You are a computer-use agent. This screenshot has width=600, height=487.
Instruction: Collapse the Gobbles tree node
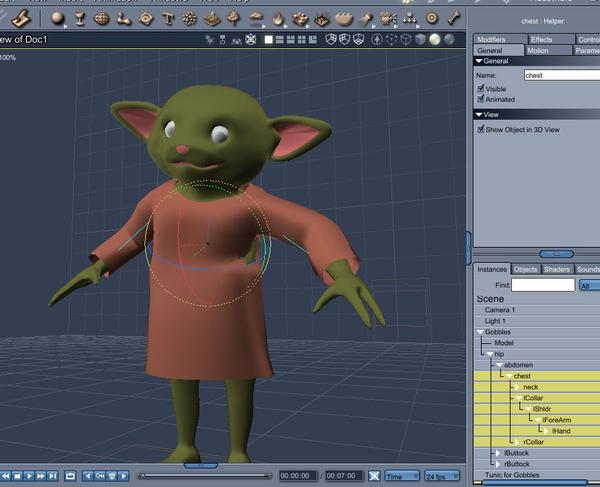point(480,332)
